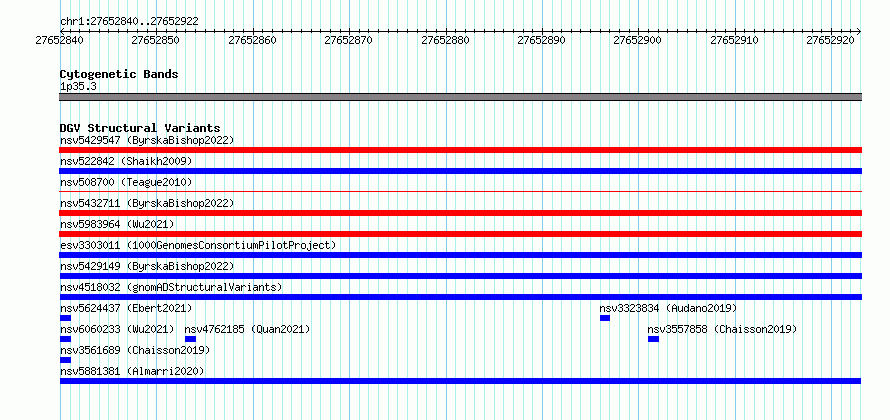
Task: Select nsv5432711 (ByrskaBishop2022) label
Action: click(147, 203)
